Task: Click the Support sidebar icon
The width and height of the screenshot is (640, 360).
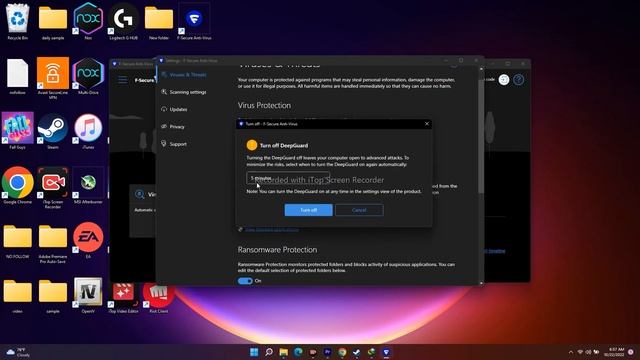Action: 164,144
